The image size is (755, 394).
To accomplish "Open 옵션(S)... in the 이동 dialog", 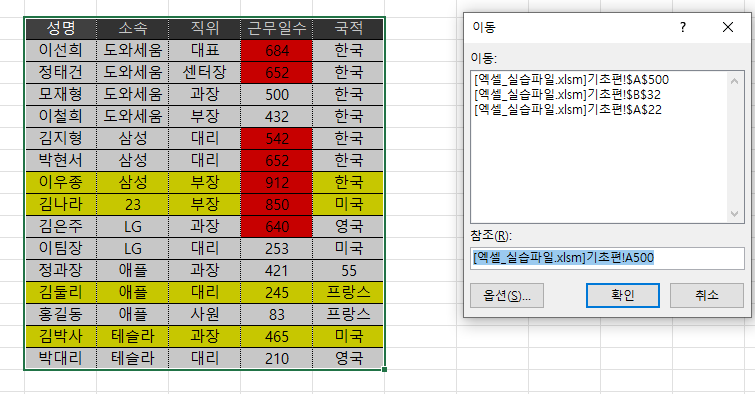I will [x=507, y=295].
